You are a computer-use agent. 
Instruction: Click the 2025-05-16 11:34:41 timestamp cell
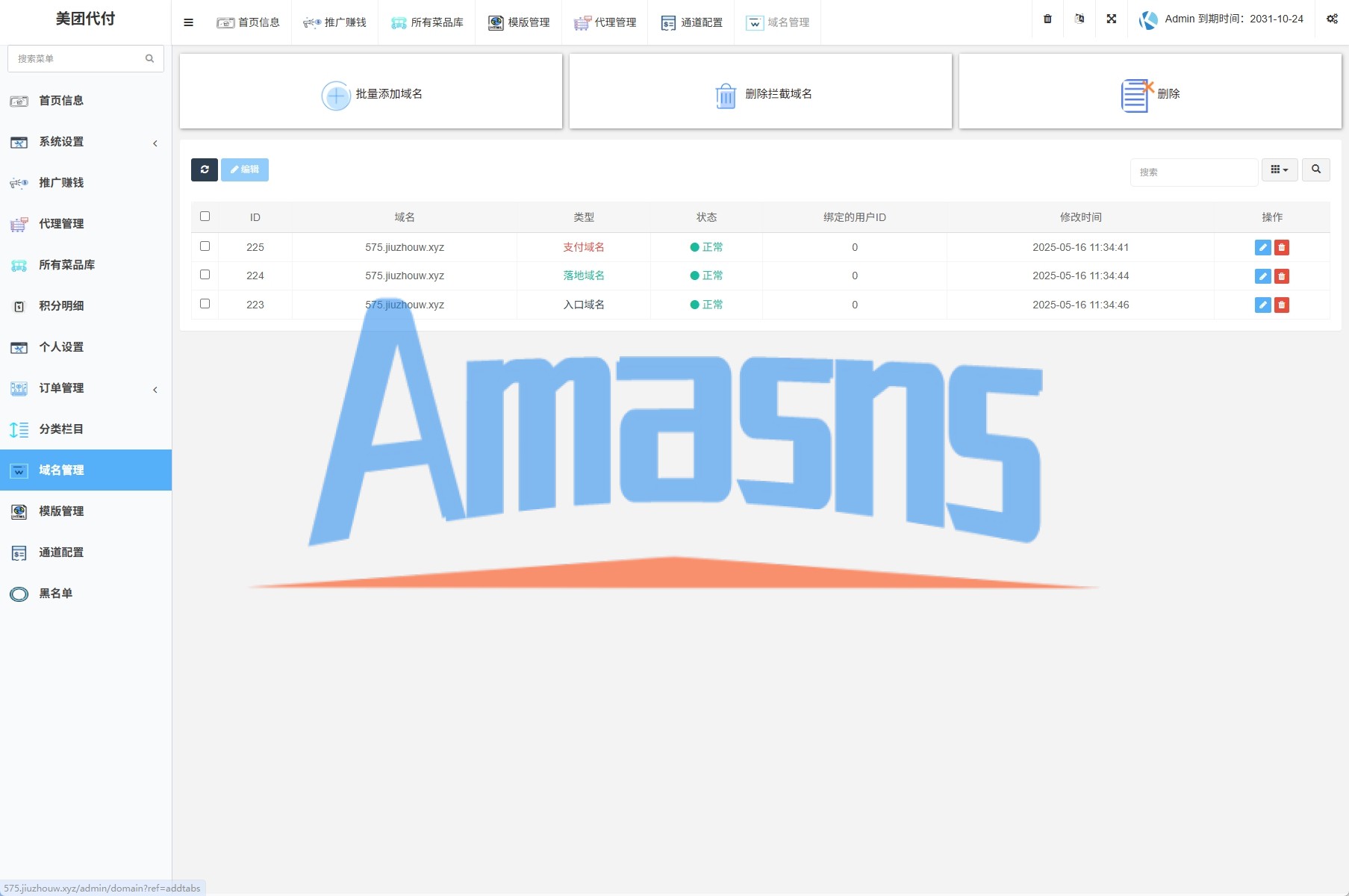point(1081,247)
